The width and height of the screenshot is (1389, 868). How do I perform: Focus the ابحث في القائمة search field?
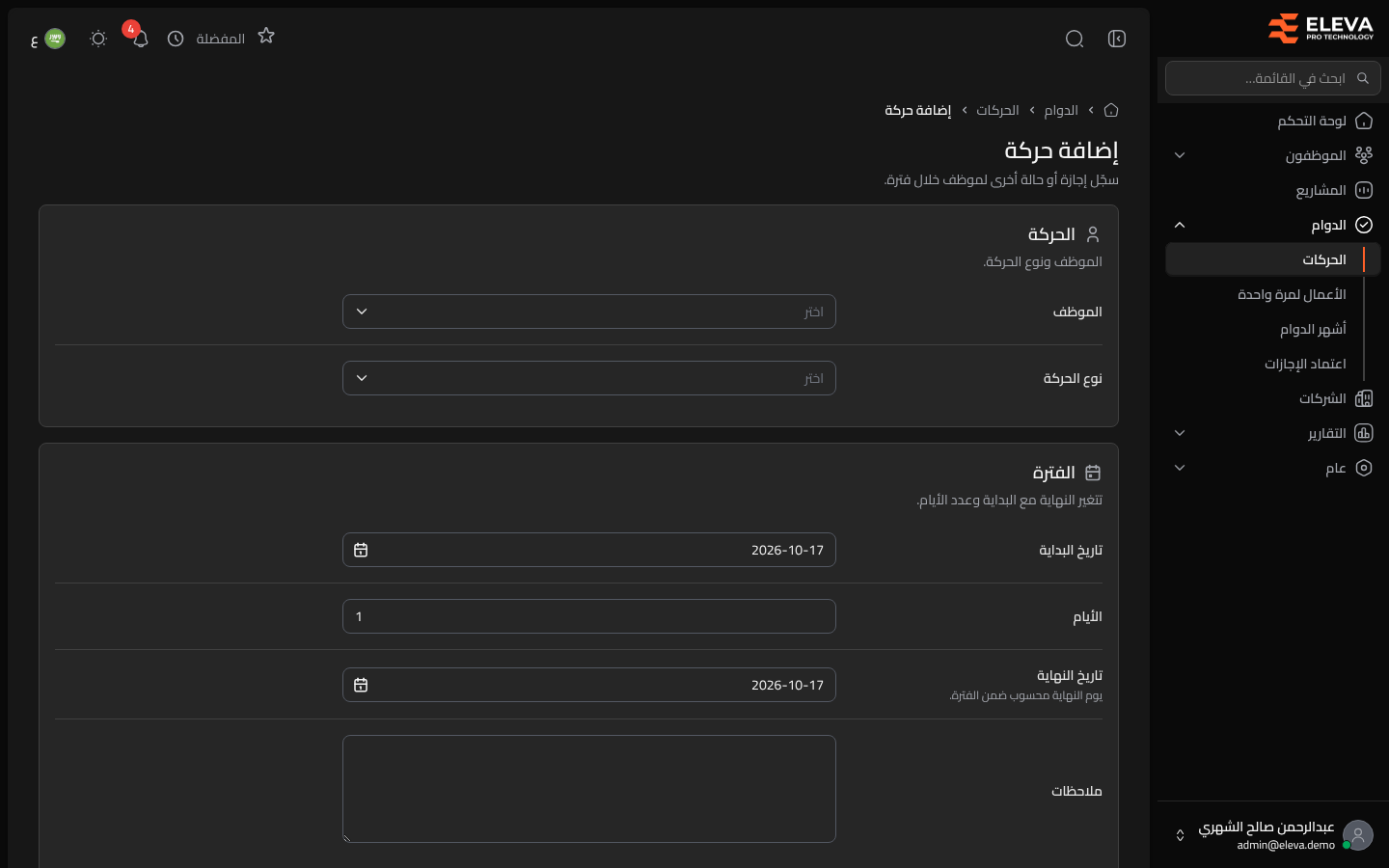click(x=1273, y=78)
